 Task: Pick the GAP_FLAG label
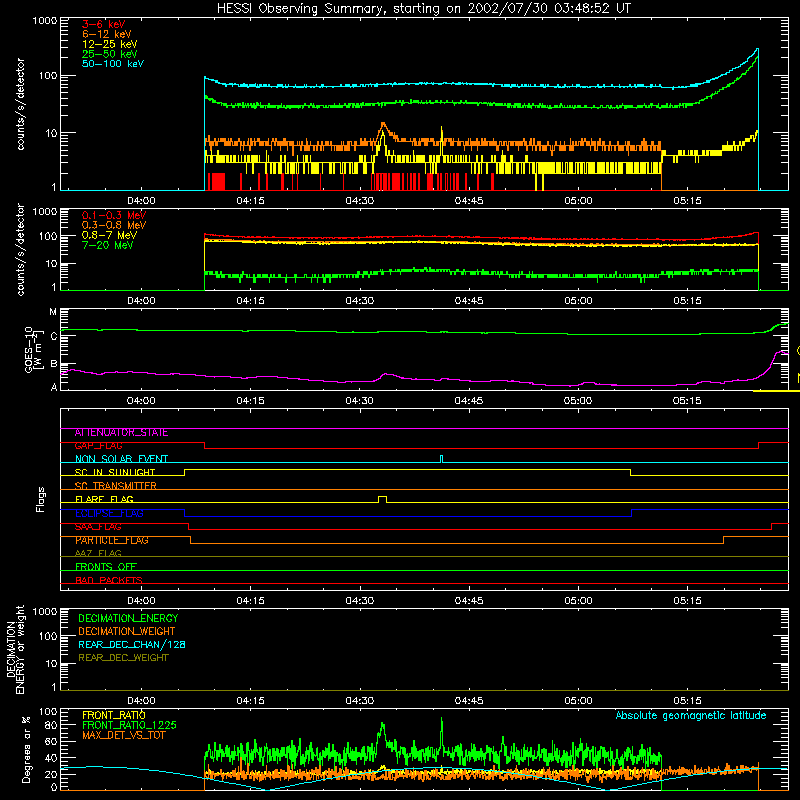click(x=98, y=446)
